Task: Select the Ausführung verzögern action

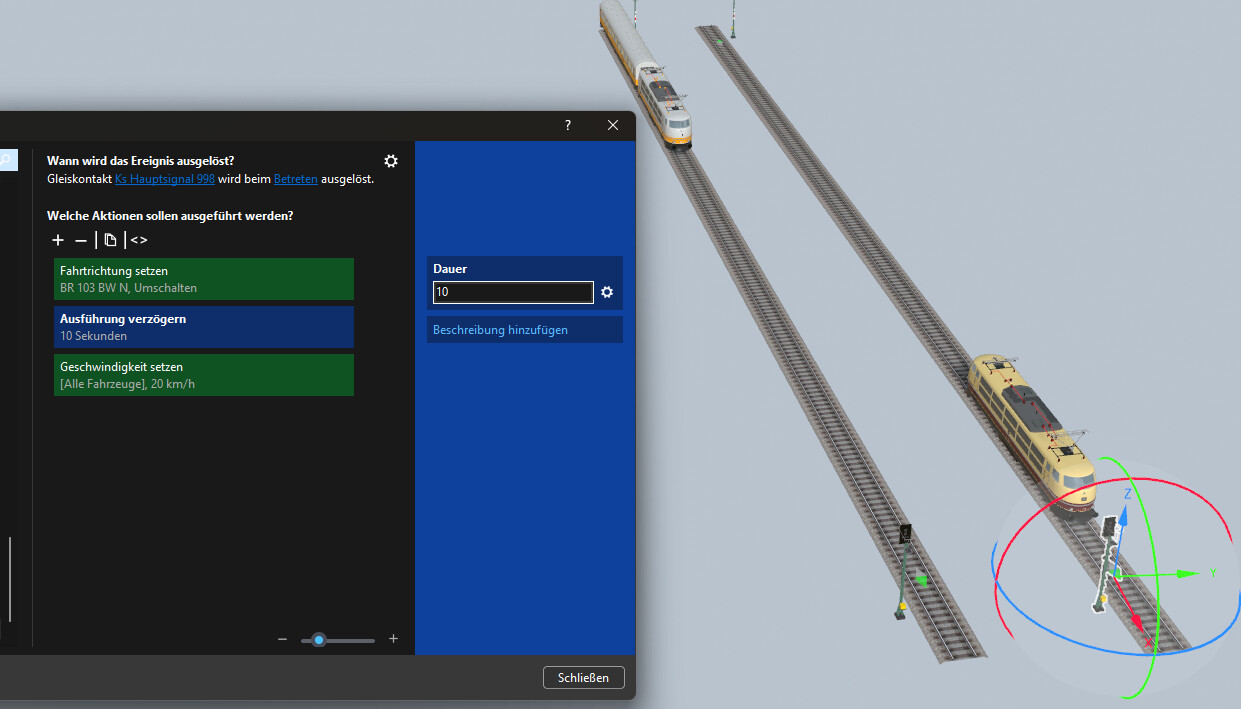Action: (204, 327)
